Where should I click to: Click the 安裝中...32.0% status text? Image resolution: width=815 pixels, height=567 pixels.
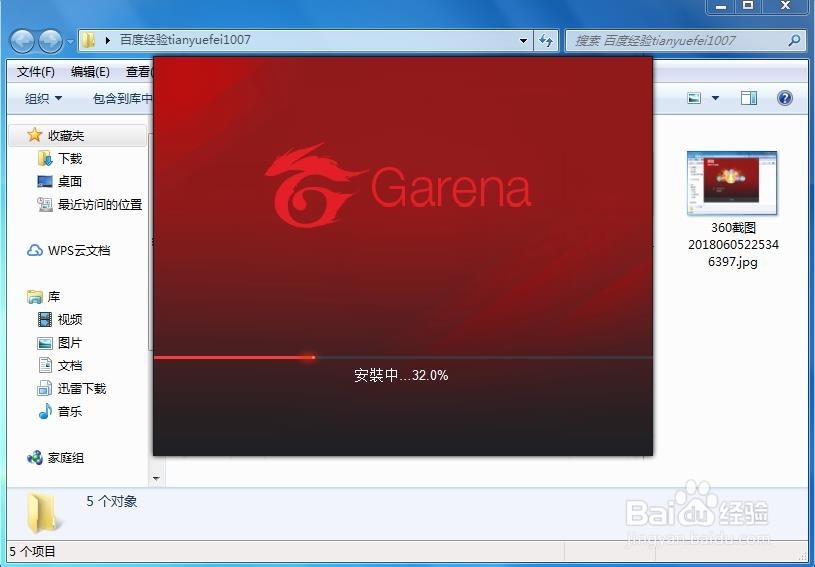(401, 375)
